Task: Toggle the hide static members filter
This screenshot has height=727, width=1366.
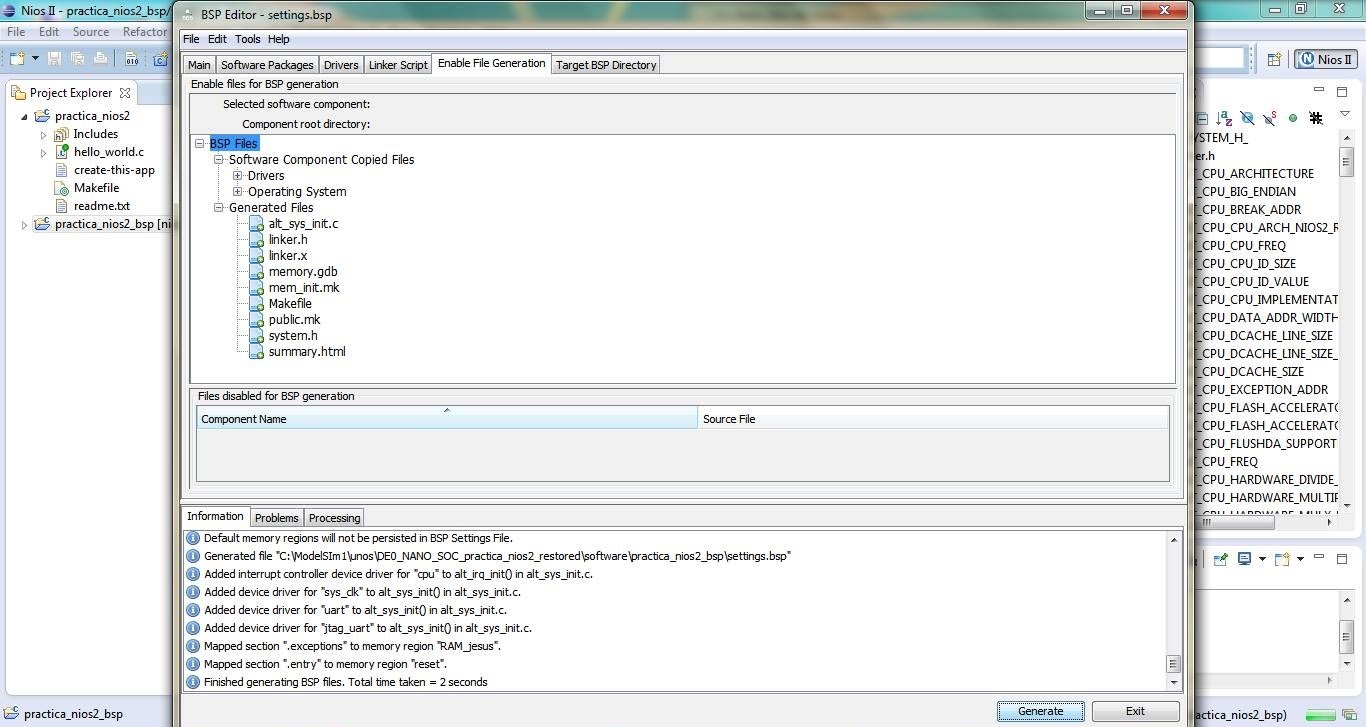Action: [1269, 118]
